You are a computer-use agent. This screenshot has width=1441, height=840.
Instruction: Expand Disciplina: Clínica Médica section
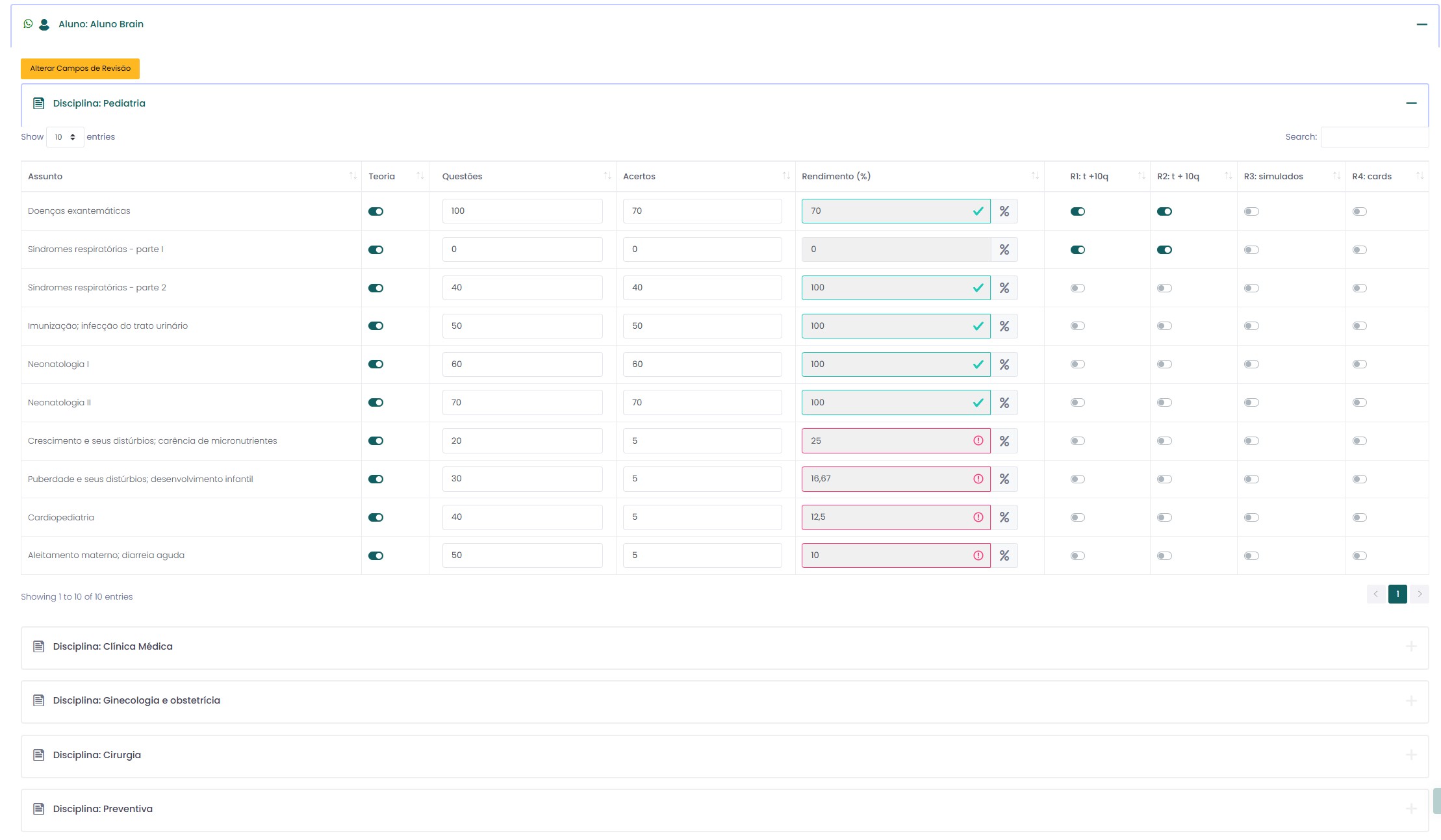(1411, 646)
